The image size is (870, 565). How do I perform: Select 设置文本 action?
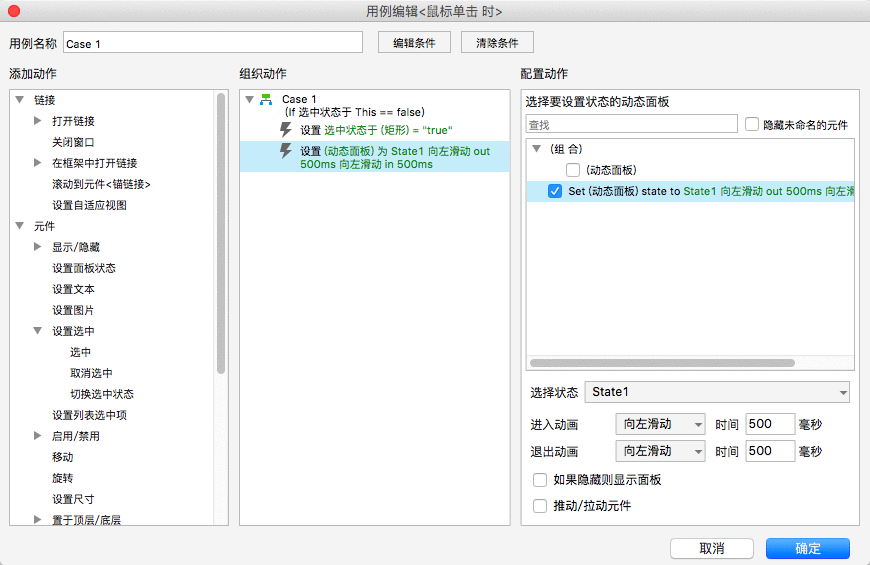pyautogui.click(x=73, y=289)
